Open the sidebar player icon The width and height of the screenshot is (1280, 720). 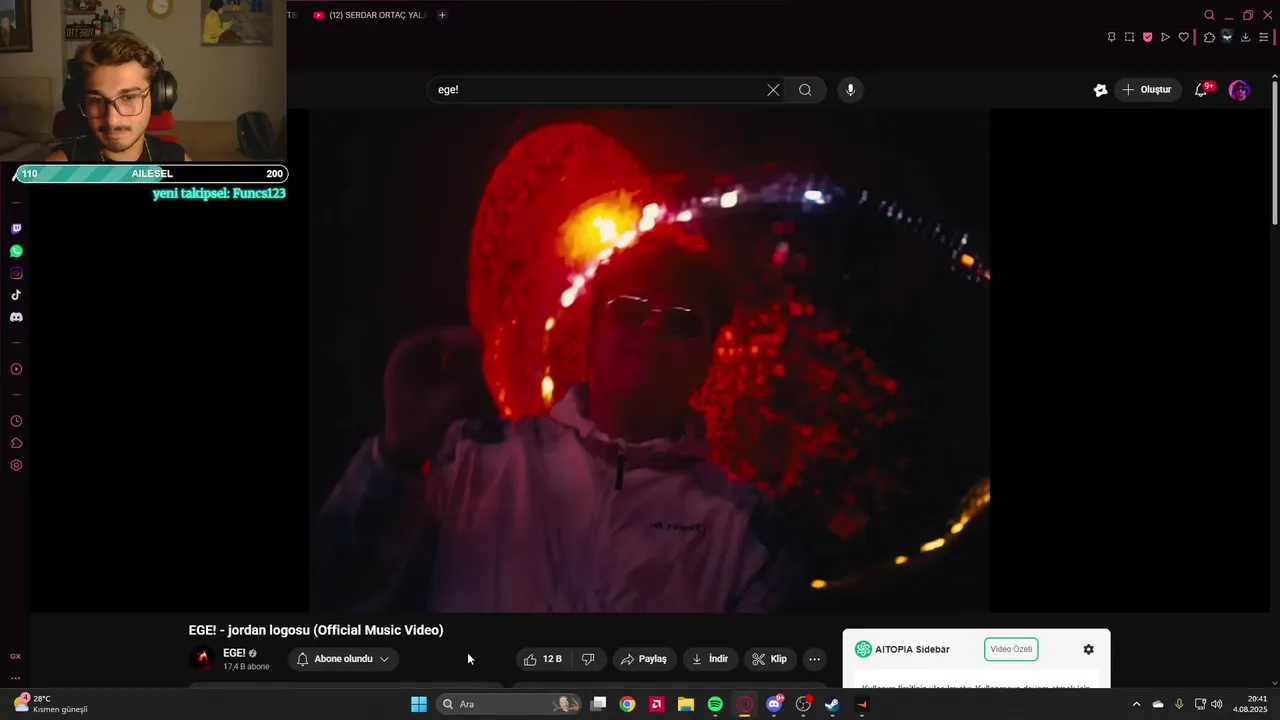coord(16,369)
